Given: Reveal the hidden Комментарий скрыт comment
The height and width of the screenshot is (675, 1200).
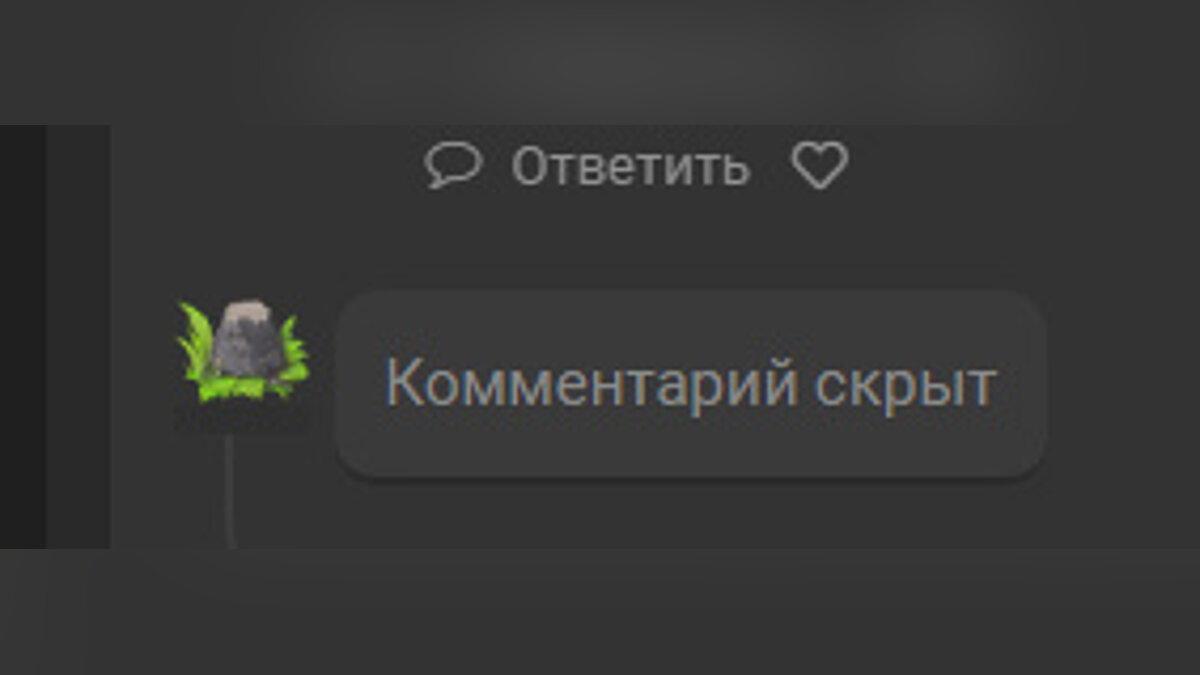Looking at the screenshot, I should coord(690,384).
